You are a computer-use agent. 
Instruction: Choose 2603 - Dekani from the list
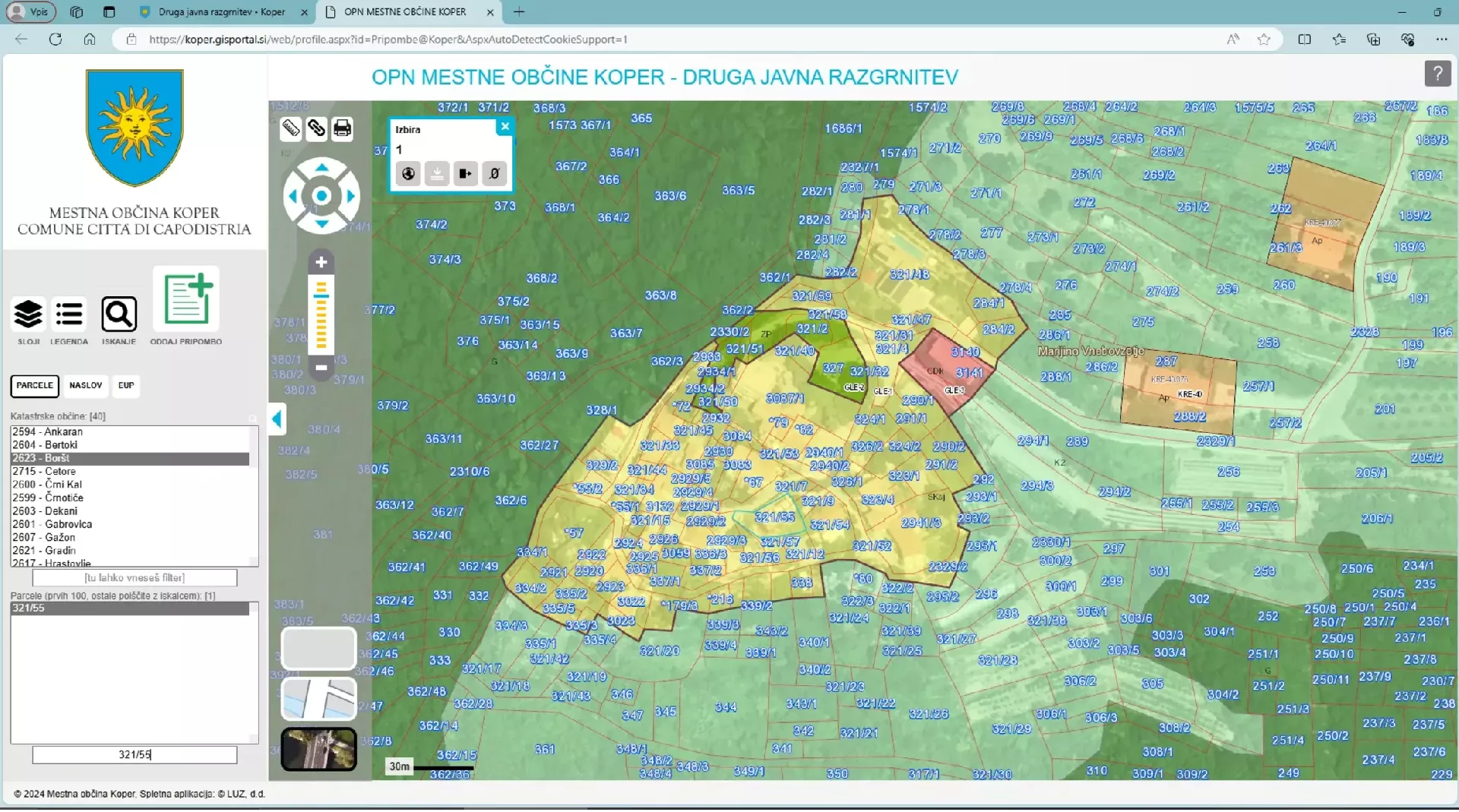[x=46, y=511]
